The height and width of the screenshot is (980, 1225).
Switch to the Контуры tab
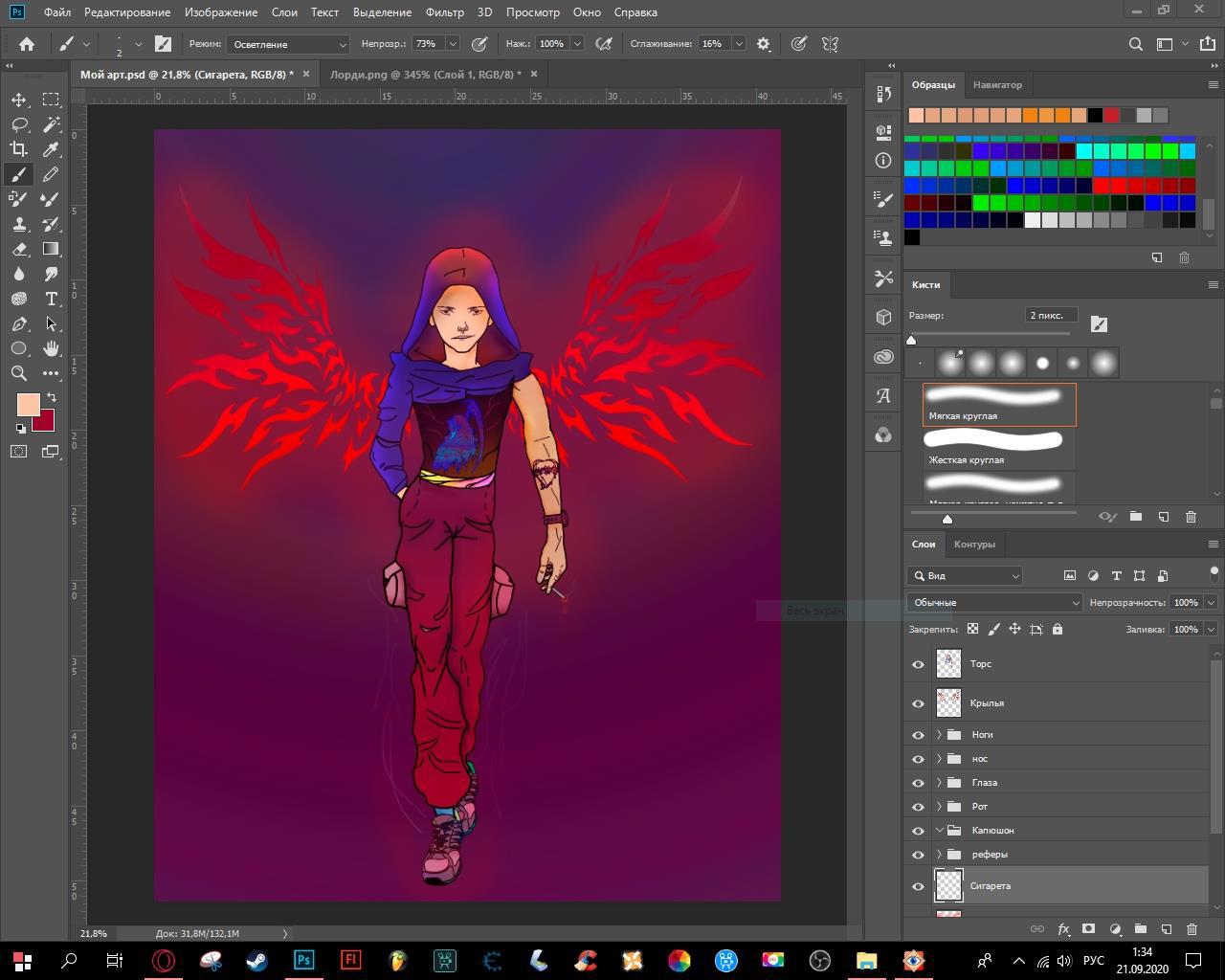[974, 545]
